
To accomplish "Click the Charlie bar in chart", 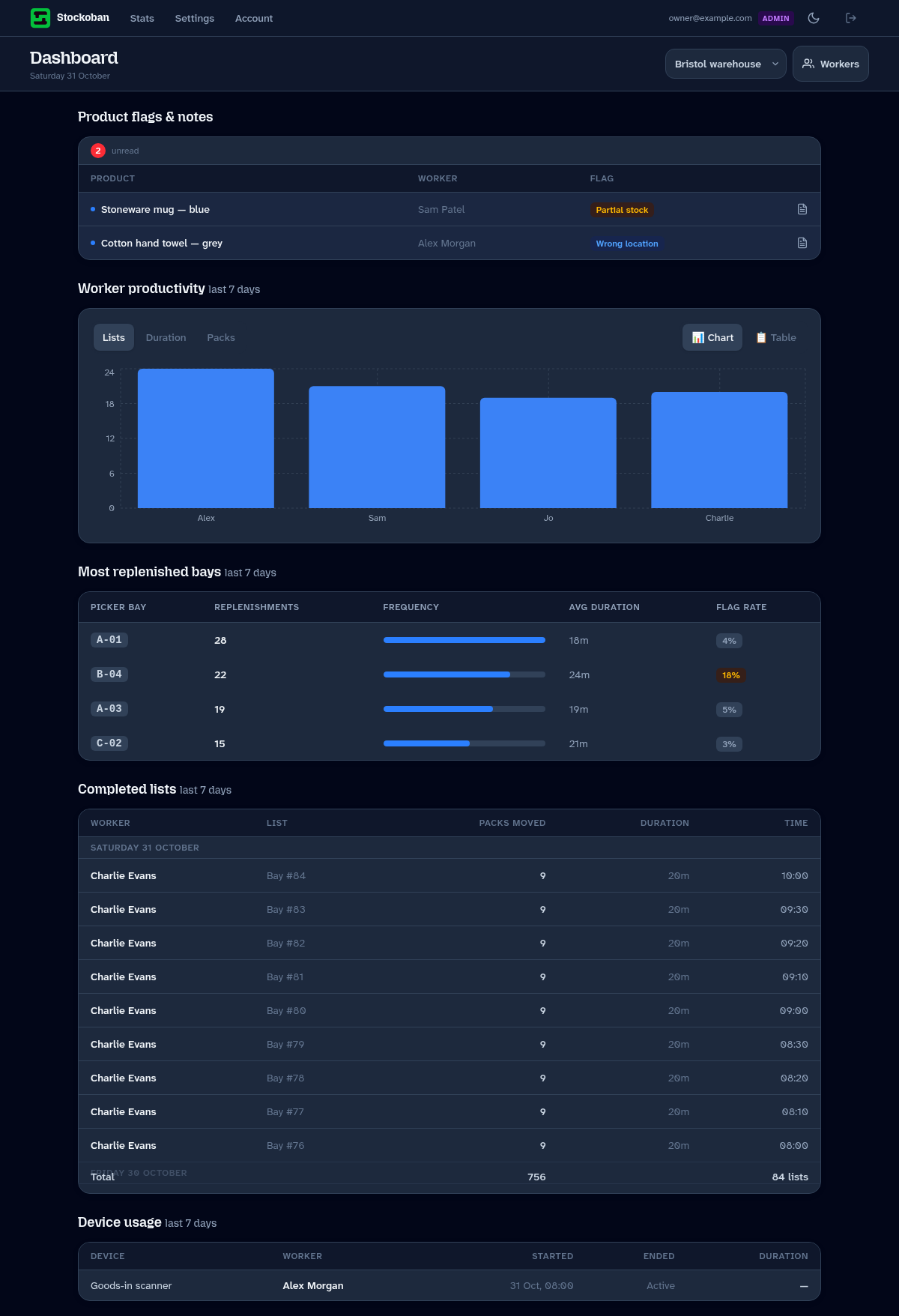I will (719, 450).
